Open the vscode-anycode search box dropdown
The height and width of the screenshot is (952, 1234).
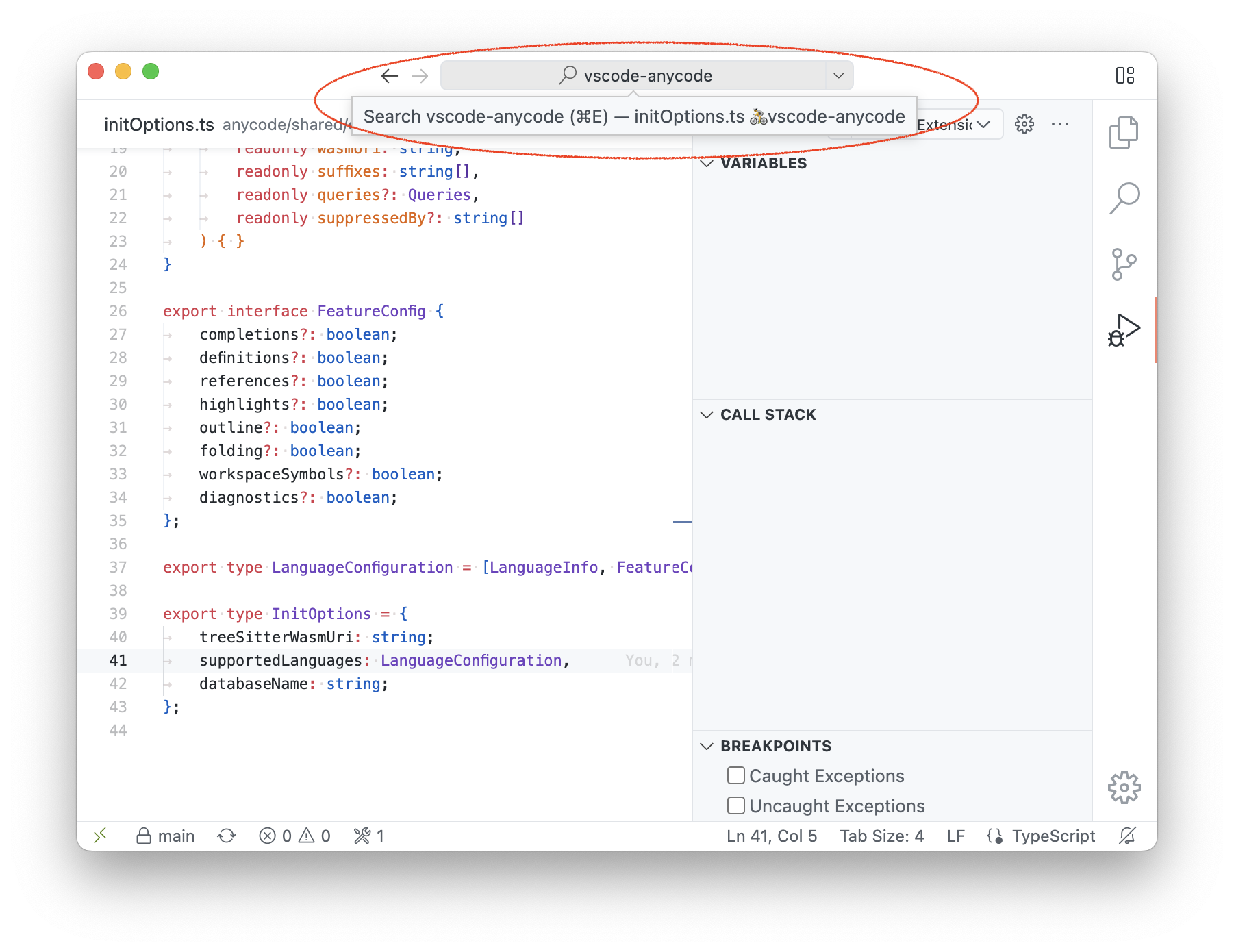point(838,75)
